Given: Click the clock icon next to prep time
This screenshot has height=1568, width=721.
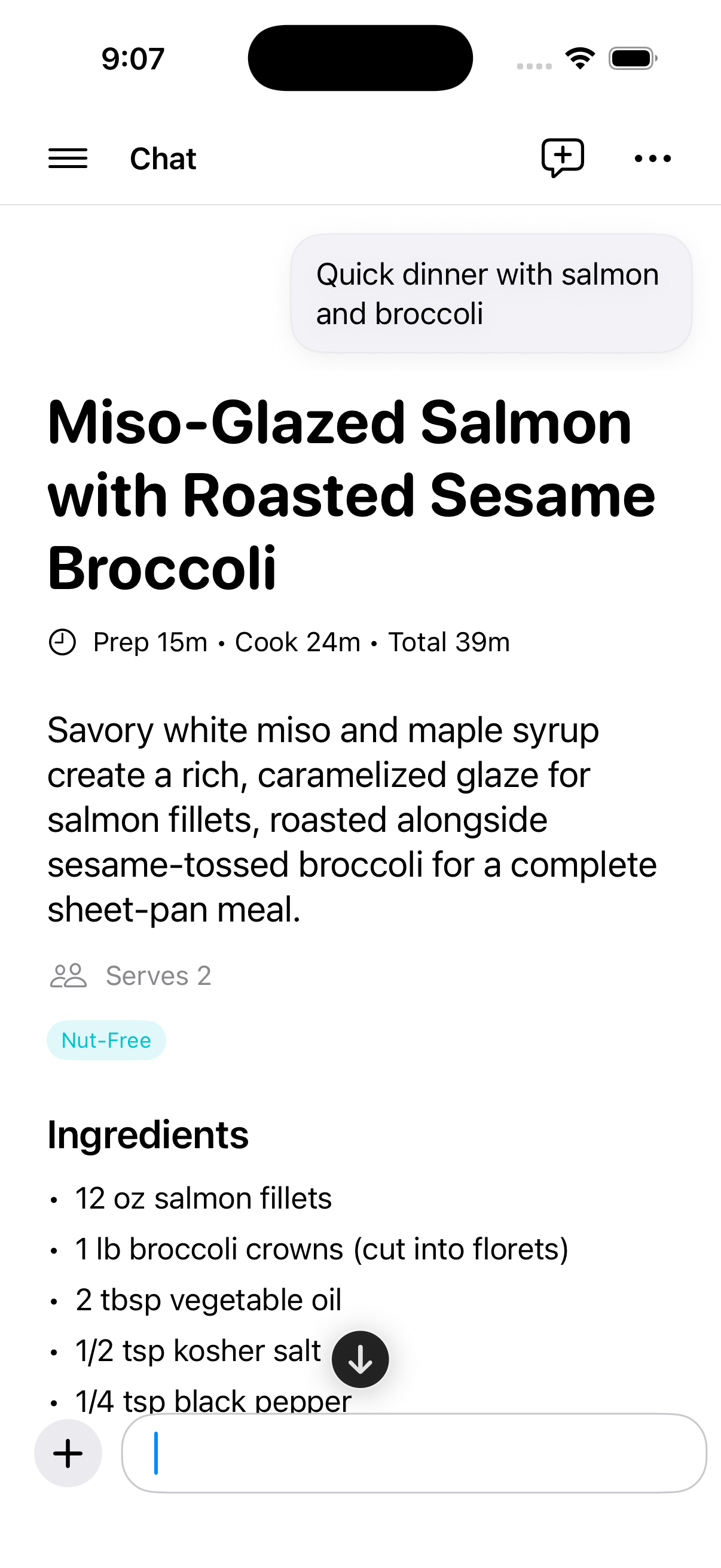Looking at the screenshot, I should pyautogui.click(x=63, y=641).
